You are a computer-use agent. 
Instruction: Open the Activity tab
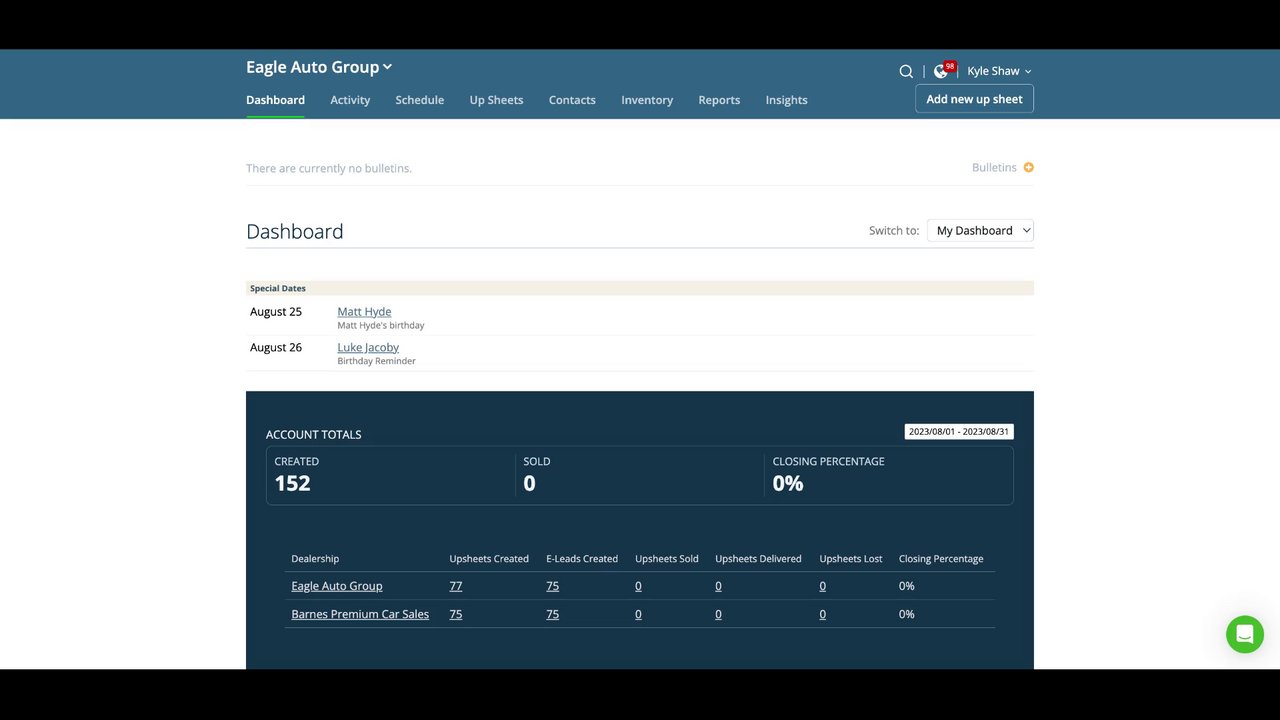click(350, 100)
